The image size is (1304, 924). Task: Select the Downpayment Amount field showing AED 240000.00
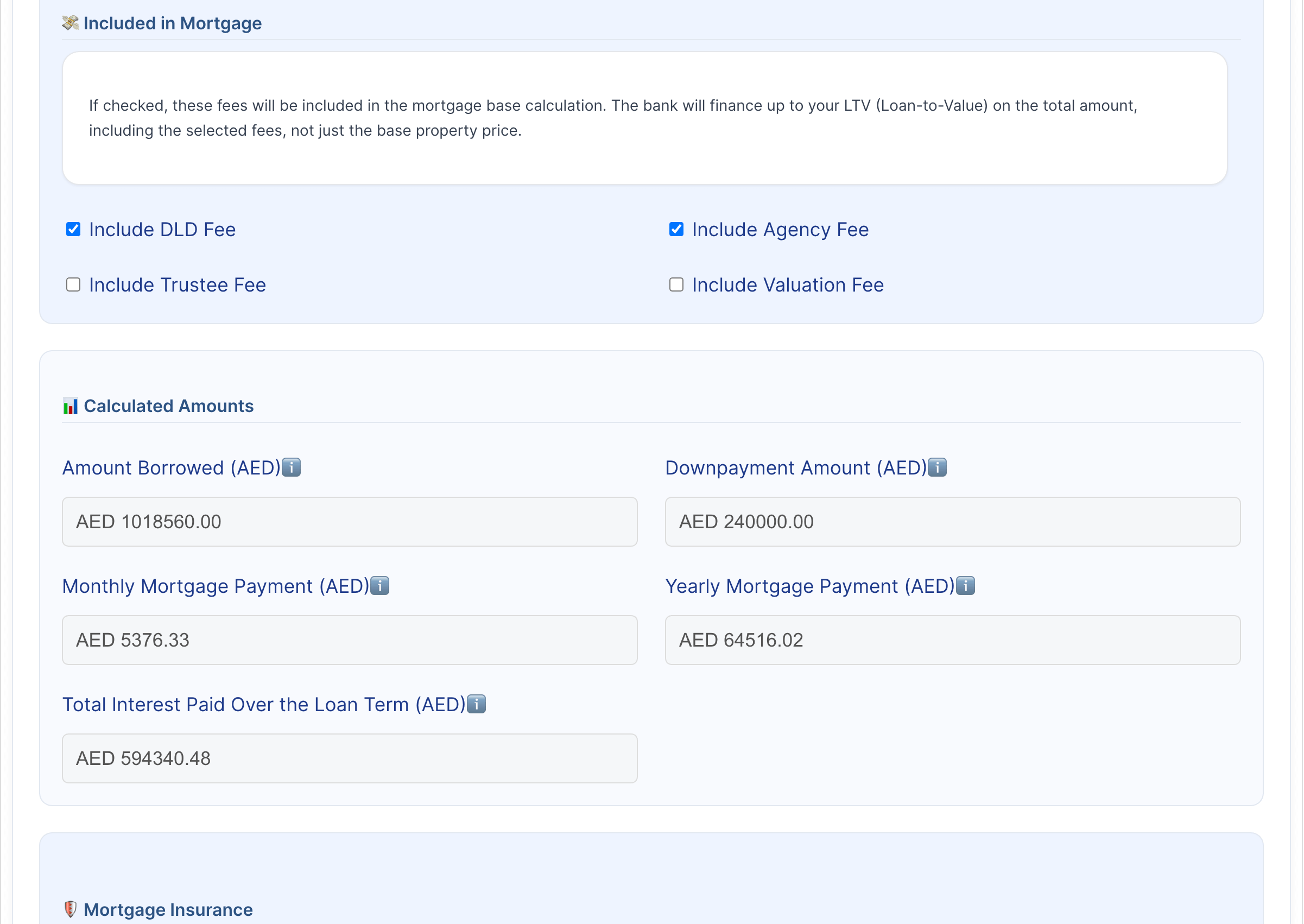(x=953, y=522)
